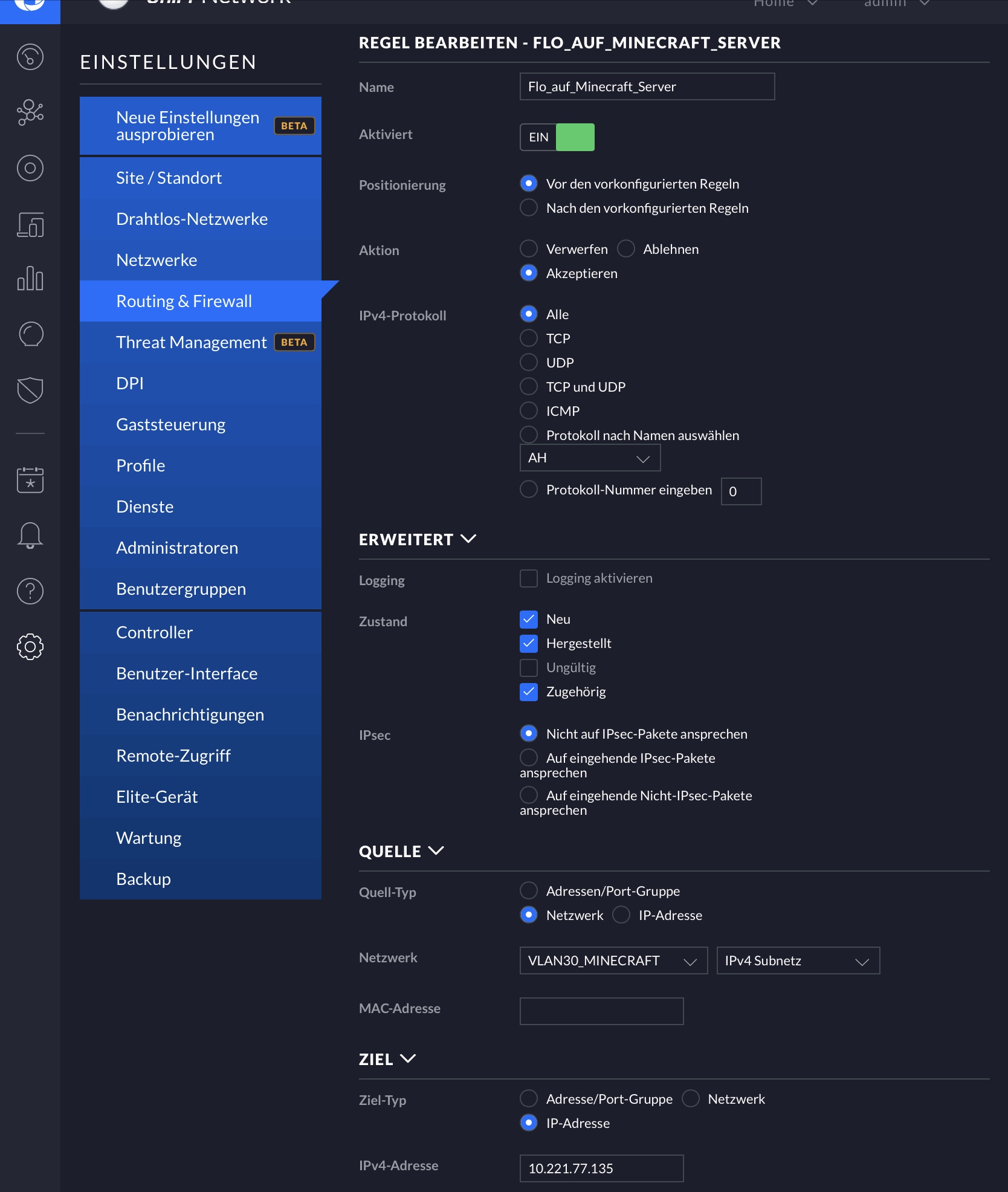Screen dimensions: 1008x1192
Task: Open 'Drahtlos-Netzwerke' settings
Action: [x=201, y=219]
